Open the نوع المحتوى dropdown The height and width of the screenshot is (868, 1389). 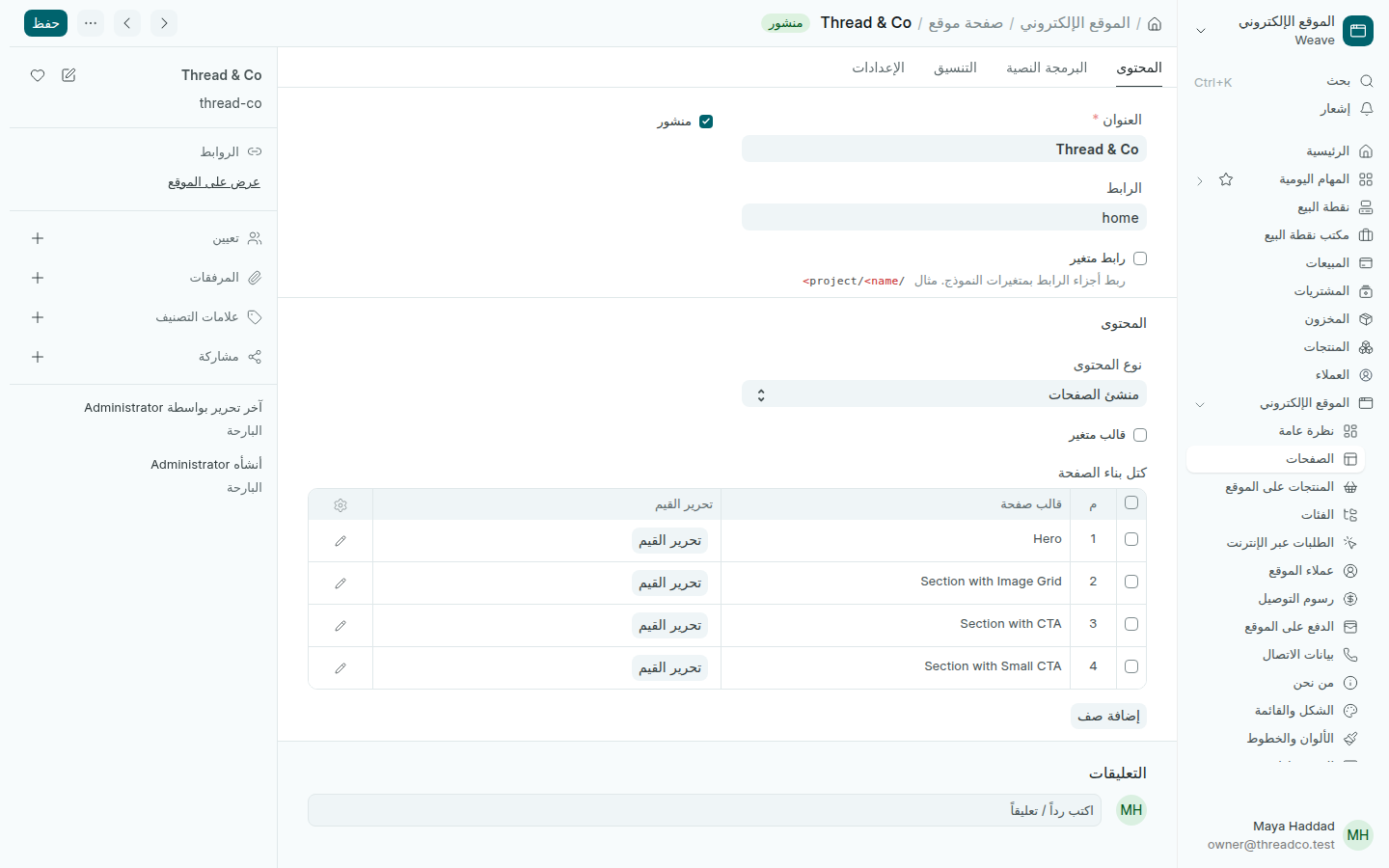(x=944, y=394)
